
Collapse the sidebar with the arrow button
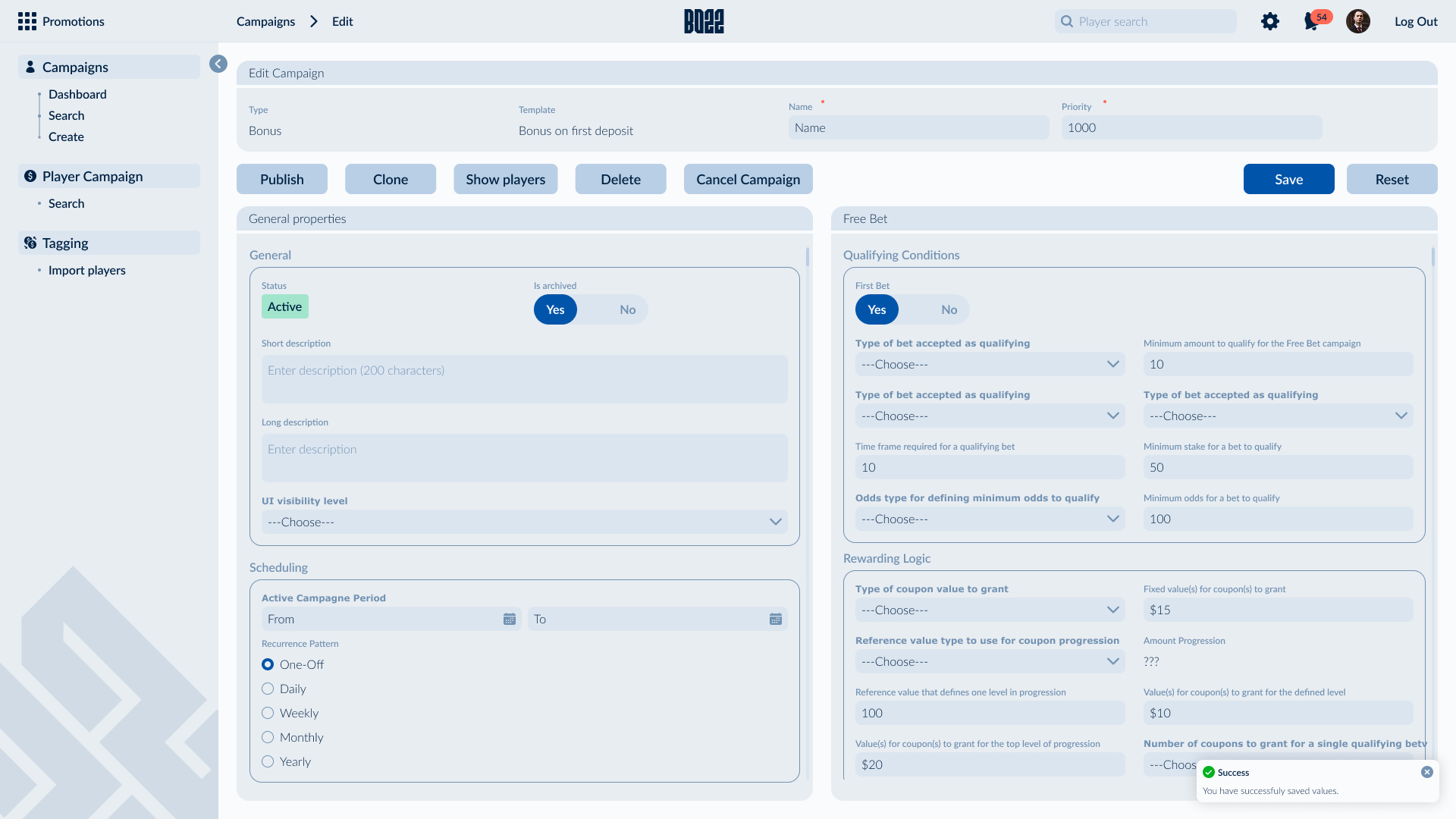pos(218,64)
